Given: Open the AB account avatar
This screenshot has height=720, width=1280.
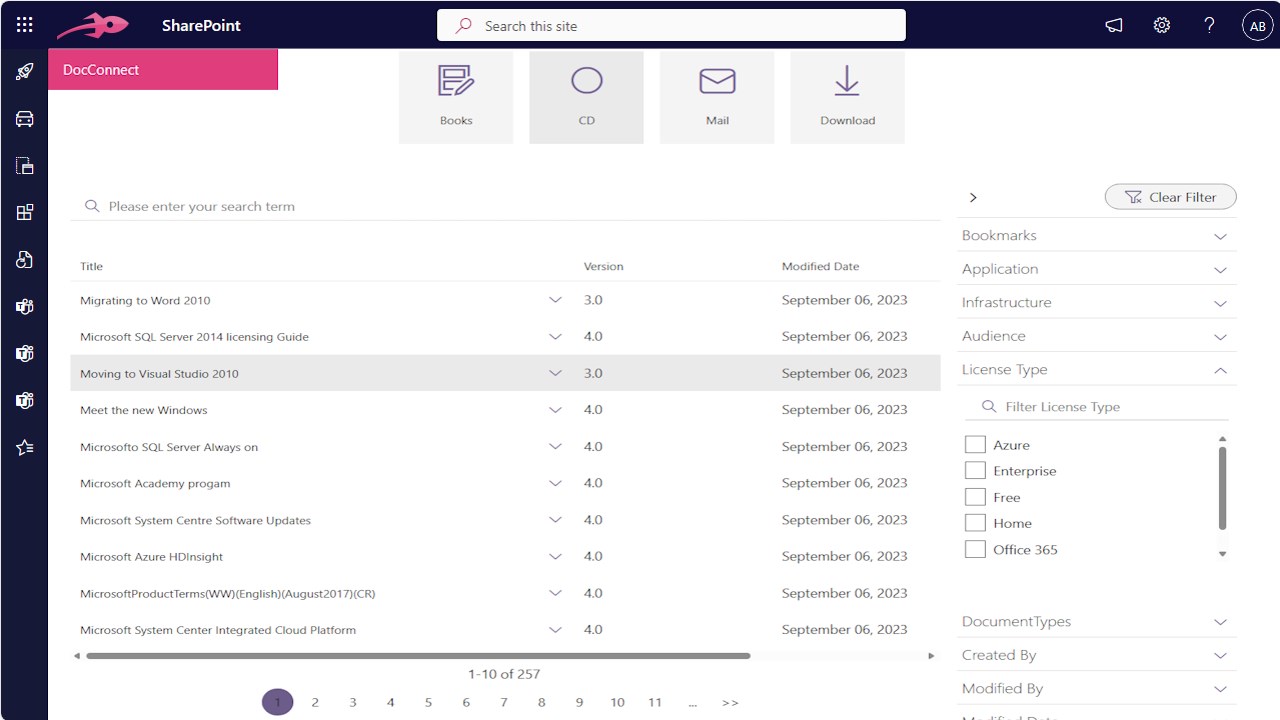Looking at the screenshot, I should click(x=1257, y=26).
